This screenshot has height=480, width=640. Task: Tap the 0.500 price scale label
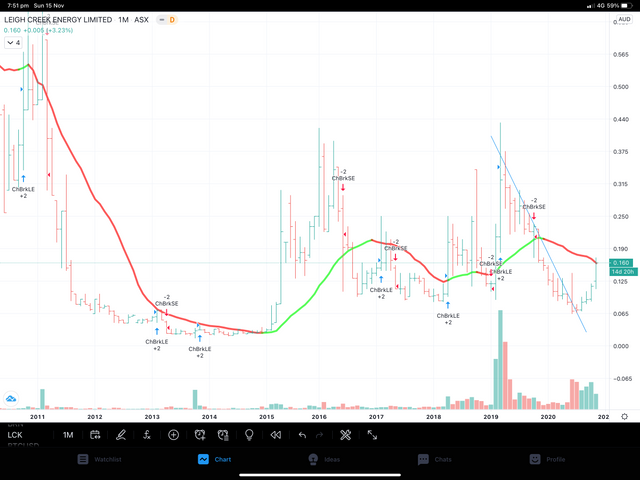pyautogui.click(x=621, y=87)
